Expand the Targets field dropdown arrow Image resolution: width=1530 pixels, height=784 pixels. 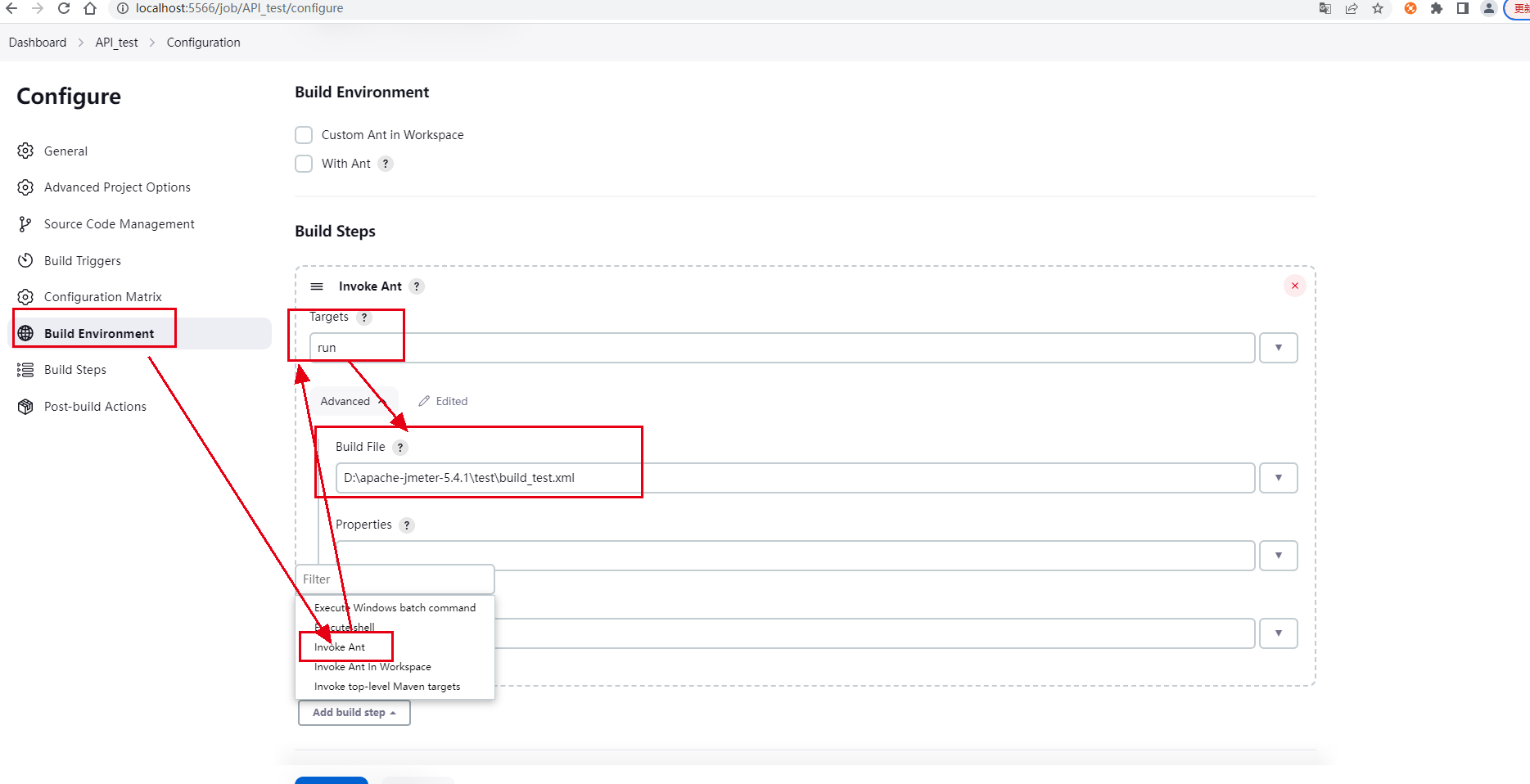(x=1279, y=348)
